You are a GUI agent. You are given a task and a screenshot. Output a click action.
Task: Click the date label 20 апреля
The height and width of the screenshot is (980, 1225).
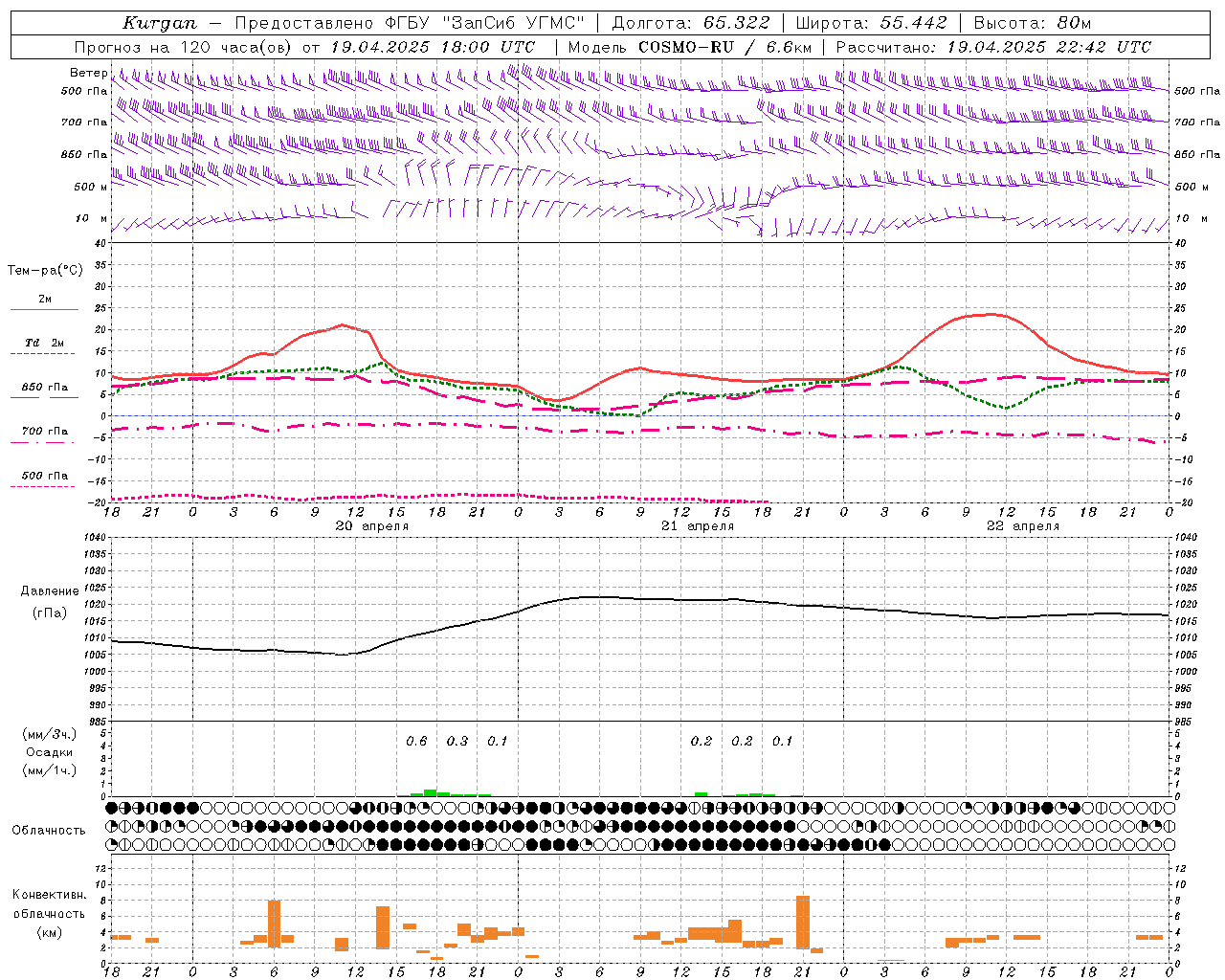pyautogui.click(x=371, y=526)
